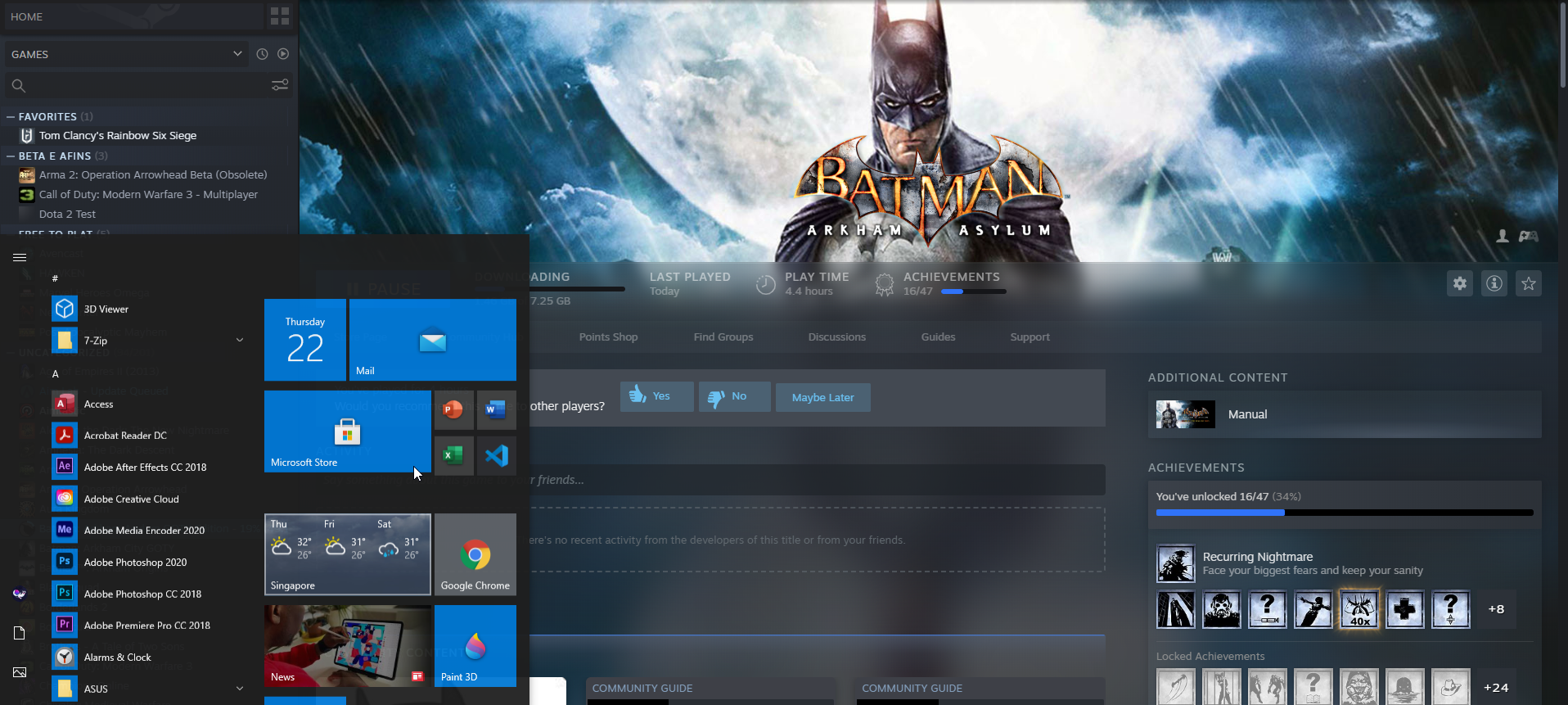Click the game settings gear icon
Image resolution: width=1568 pixels, height=705 pixels.
point(1459,284)
